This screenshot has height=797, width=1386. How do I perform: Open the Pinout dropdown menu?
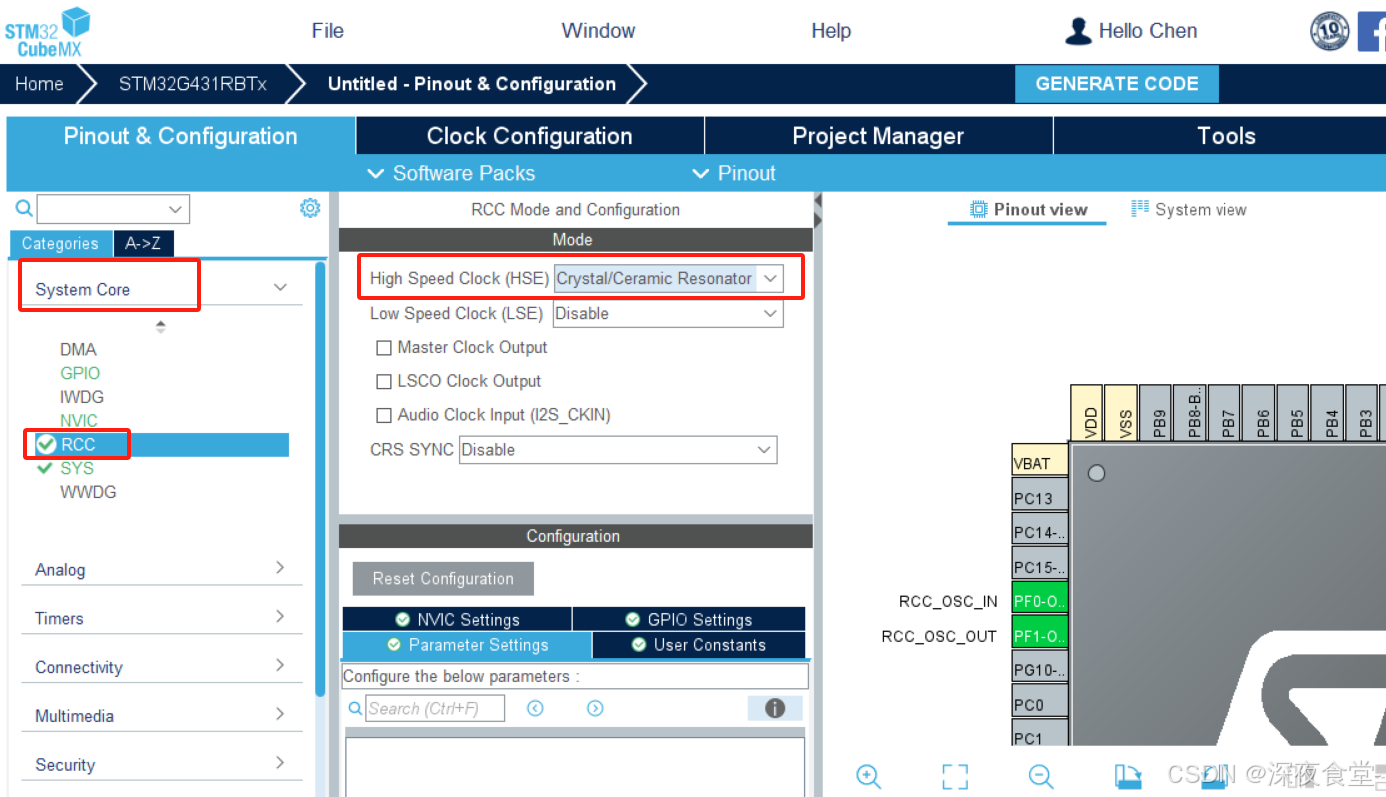(734, 173)
